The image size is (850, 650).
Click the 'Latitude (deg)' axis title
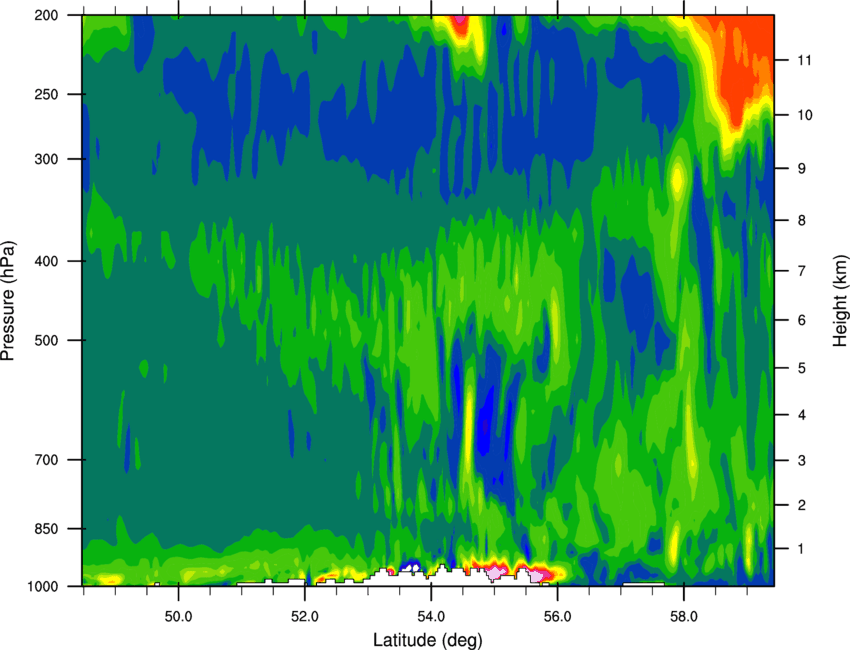(427, 640)
